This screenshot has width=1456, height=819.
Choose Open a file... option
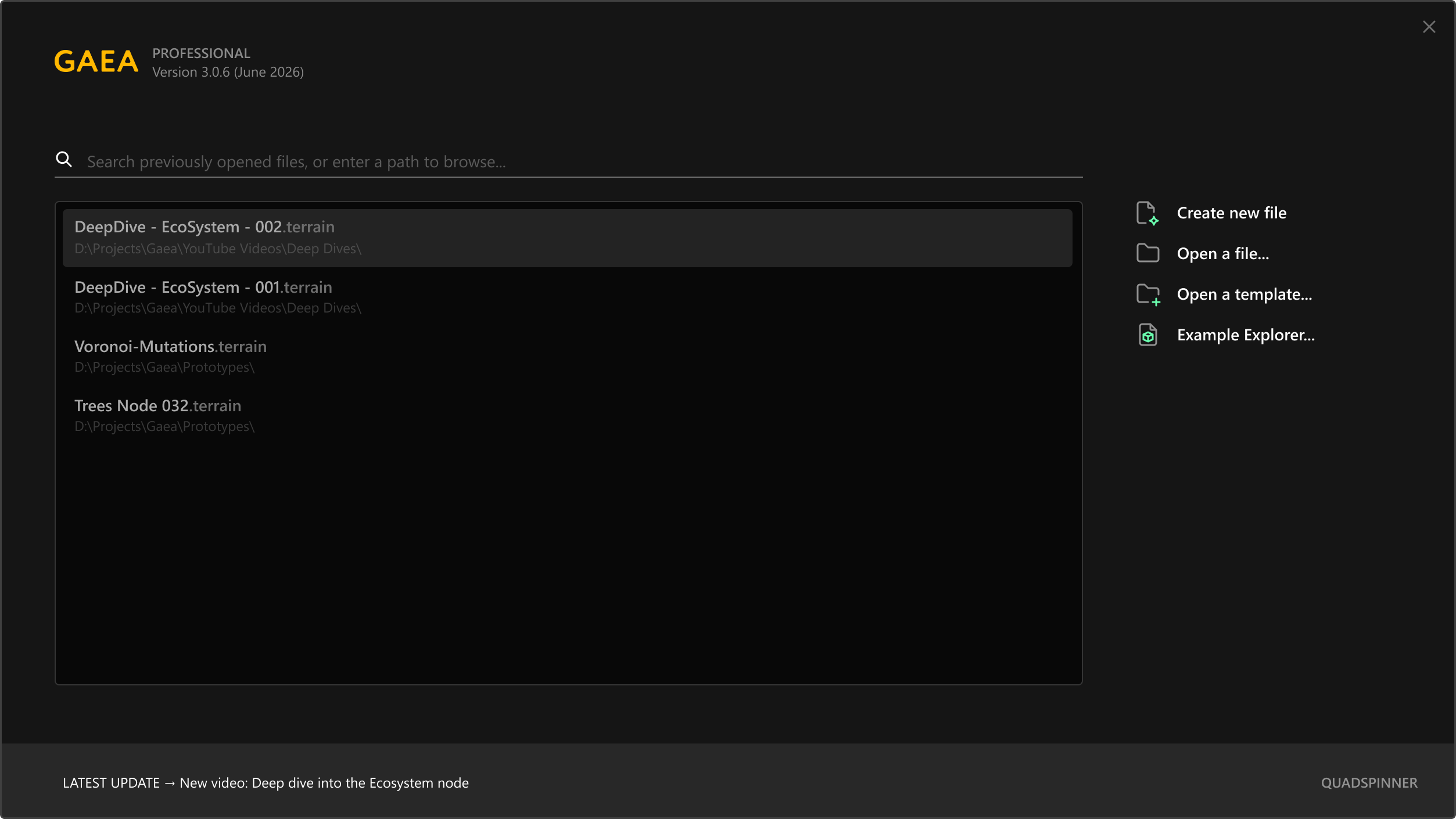(x=1222, y=254)
